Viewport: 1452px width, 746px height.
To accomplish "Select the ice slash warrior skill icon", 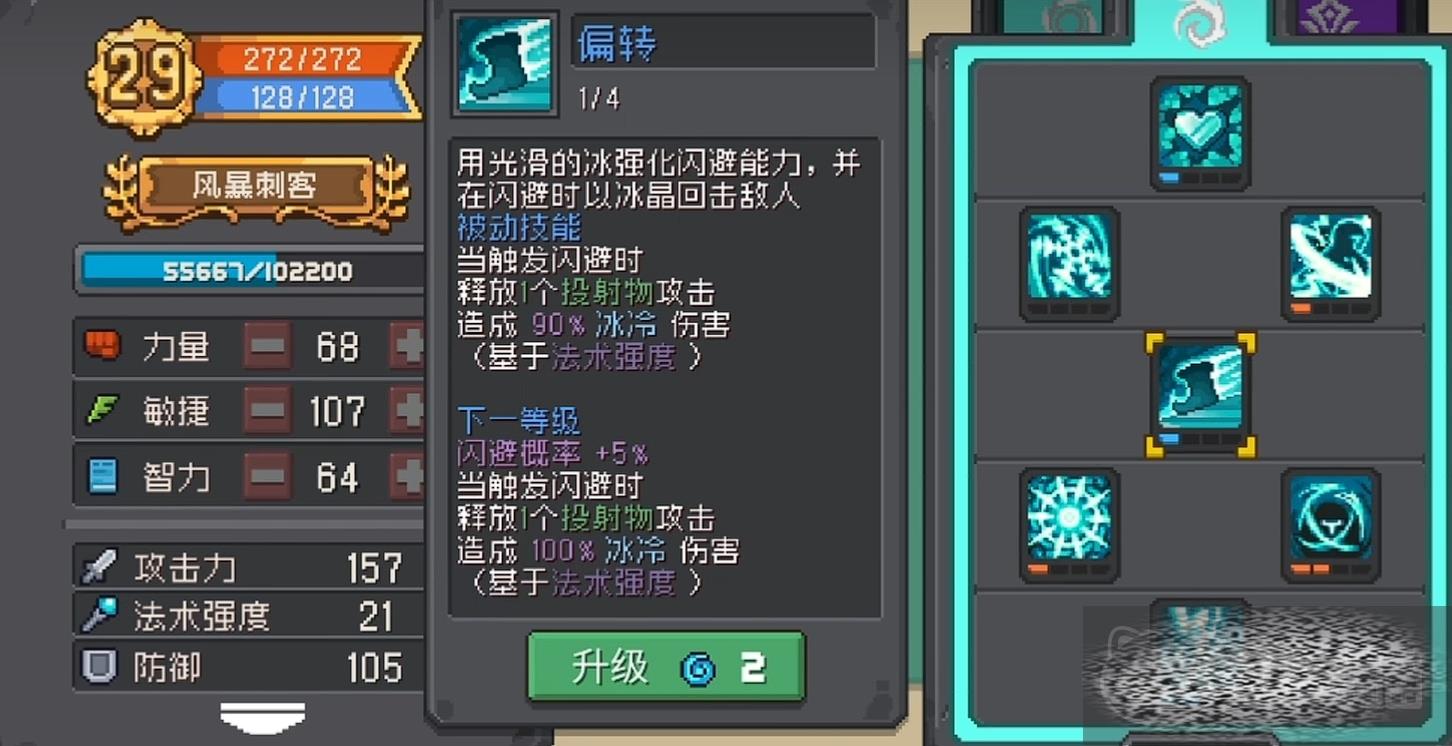I will click(x=1331, y=264).
